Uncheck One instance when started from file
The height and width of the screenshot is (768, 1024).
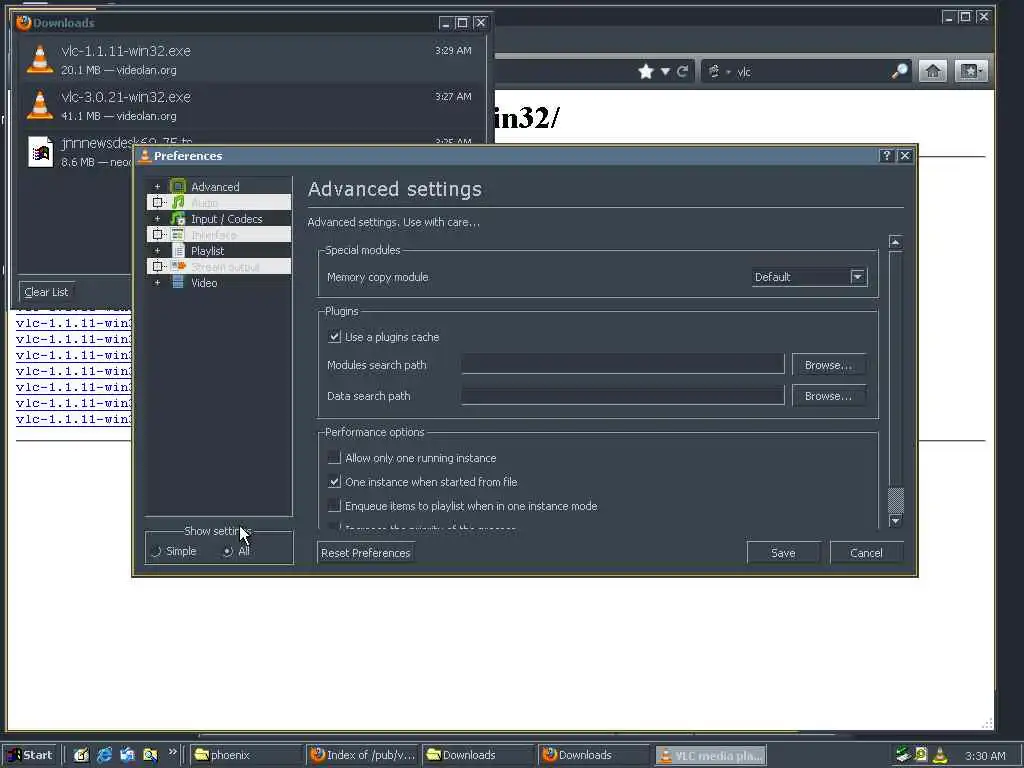coord(334,482)
